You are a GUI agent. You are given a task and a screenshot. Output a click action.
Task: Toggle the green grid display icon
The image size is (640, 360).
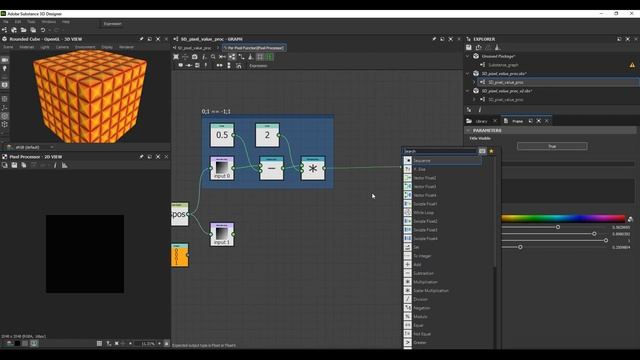(269, 57)
